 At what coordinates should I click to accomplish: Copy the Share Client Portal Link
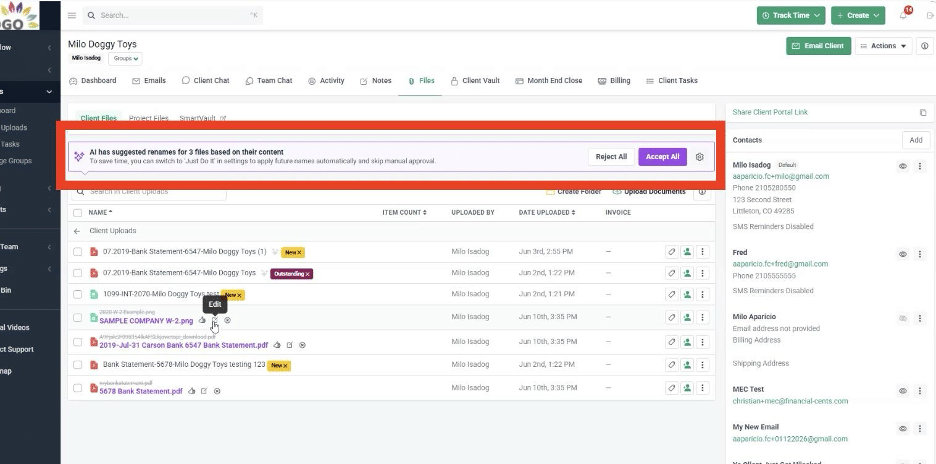click(923, 112)
